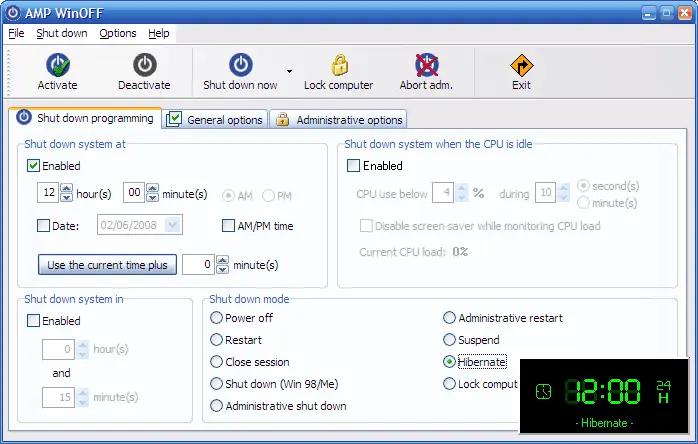Uncheck Enabled under Shut down system at
This screenshot has height=444, width=698.
tap(34, 166)
